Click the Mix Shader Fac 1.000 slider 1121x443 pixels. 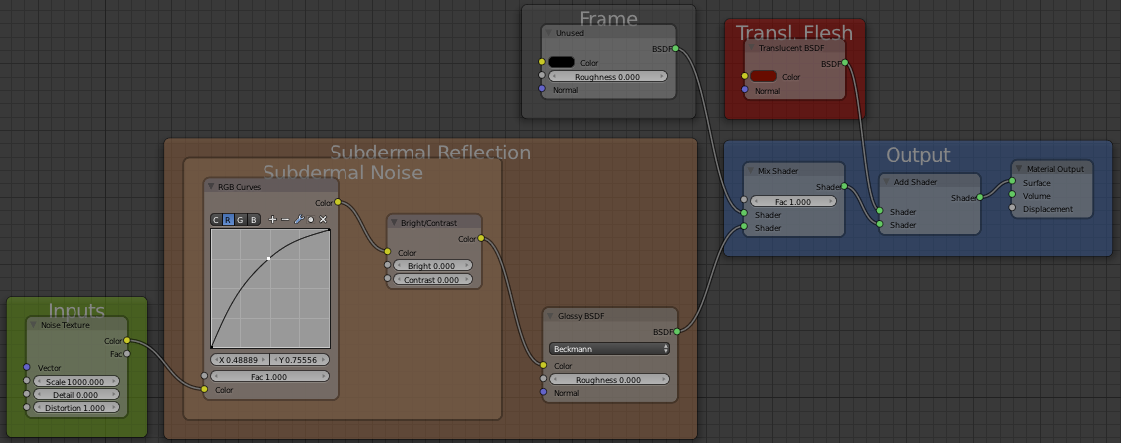pyautogui.click(x=794, y=201)
